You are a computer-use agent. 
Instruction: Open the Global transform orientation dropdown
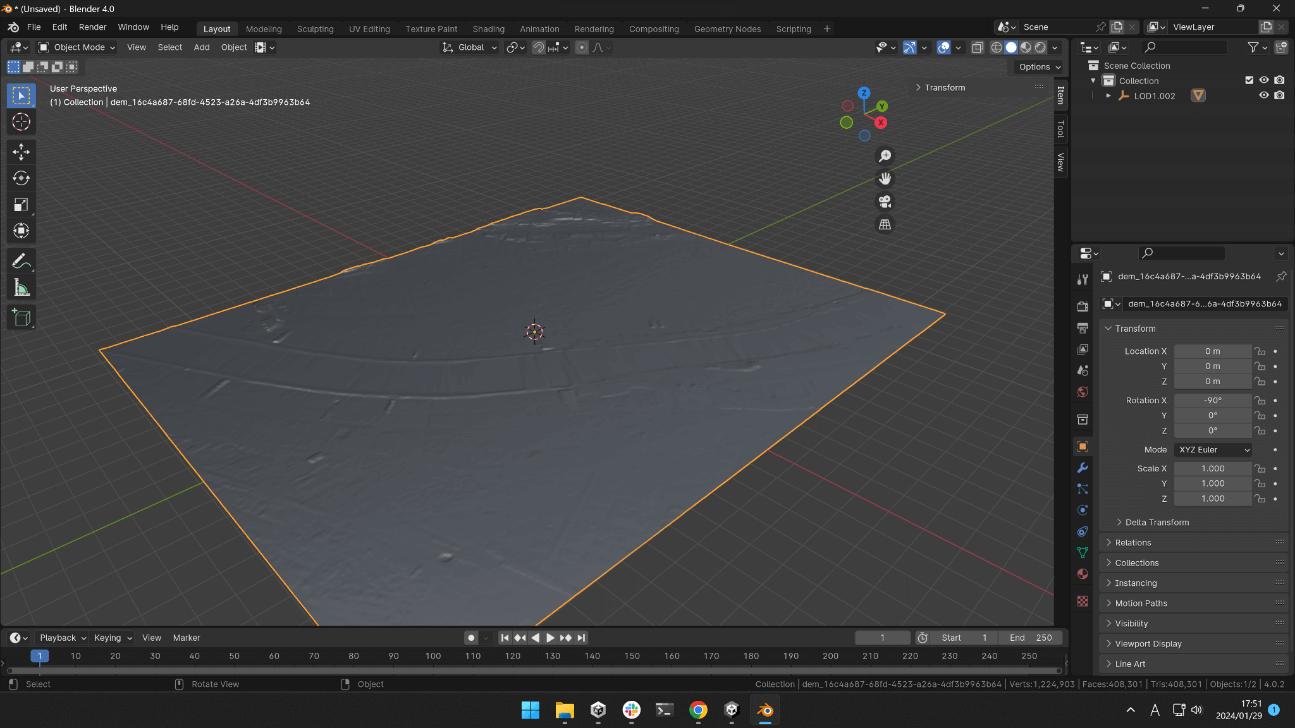coord(469,47)
